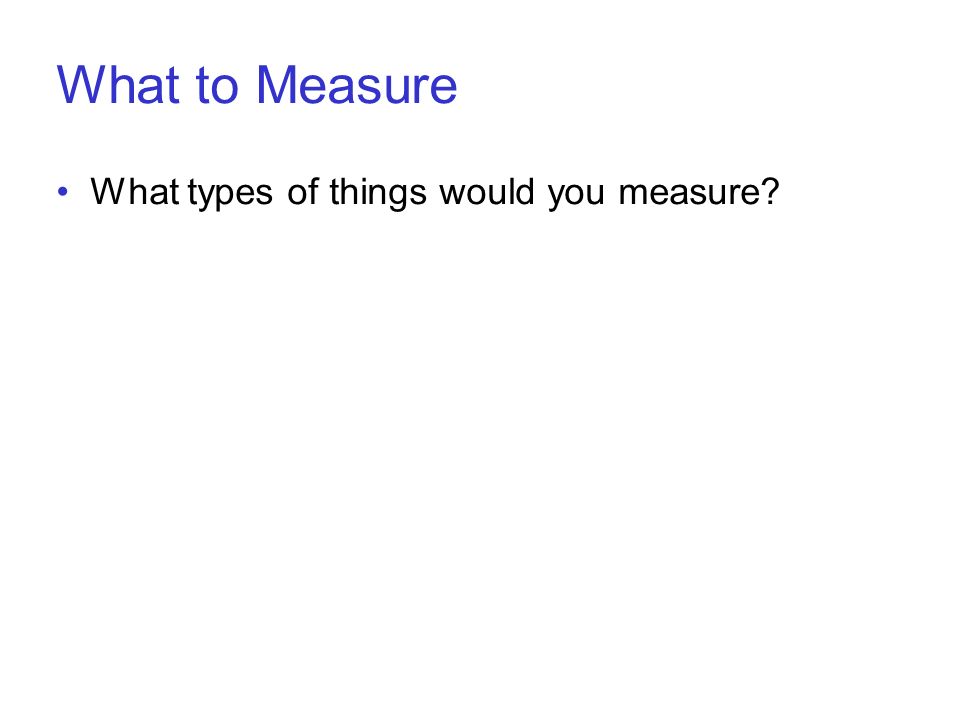
Task: Click the word things in the bullet
Action: (378, 193)
